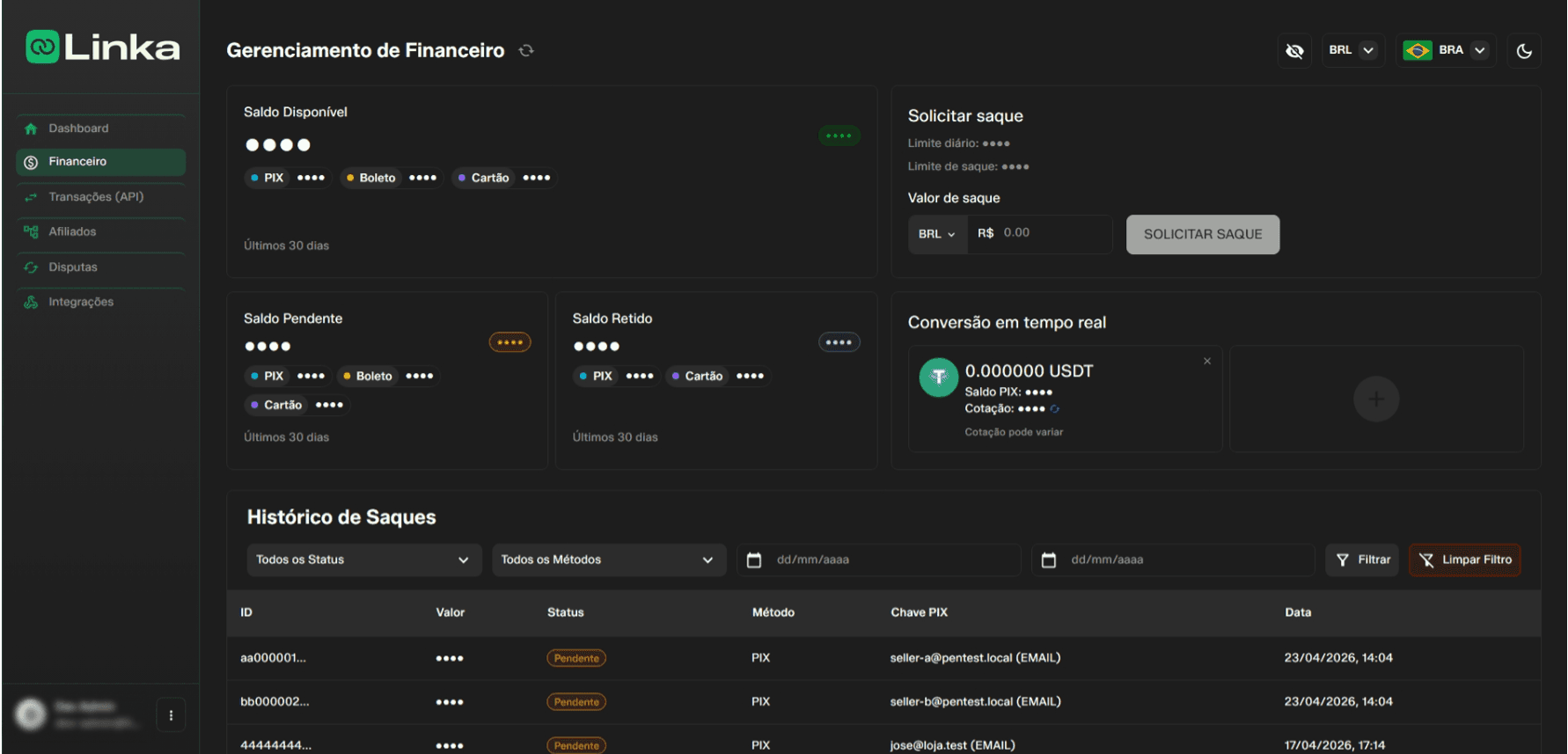
Task: Click date 17/04/2026, 17:14
Action: point(1334,745)
